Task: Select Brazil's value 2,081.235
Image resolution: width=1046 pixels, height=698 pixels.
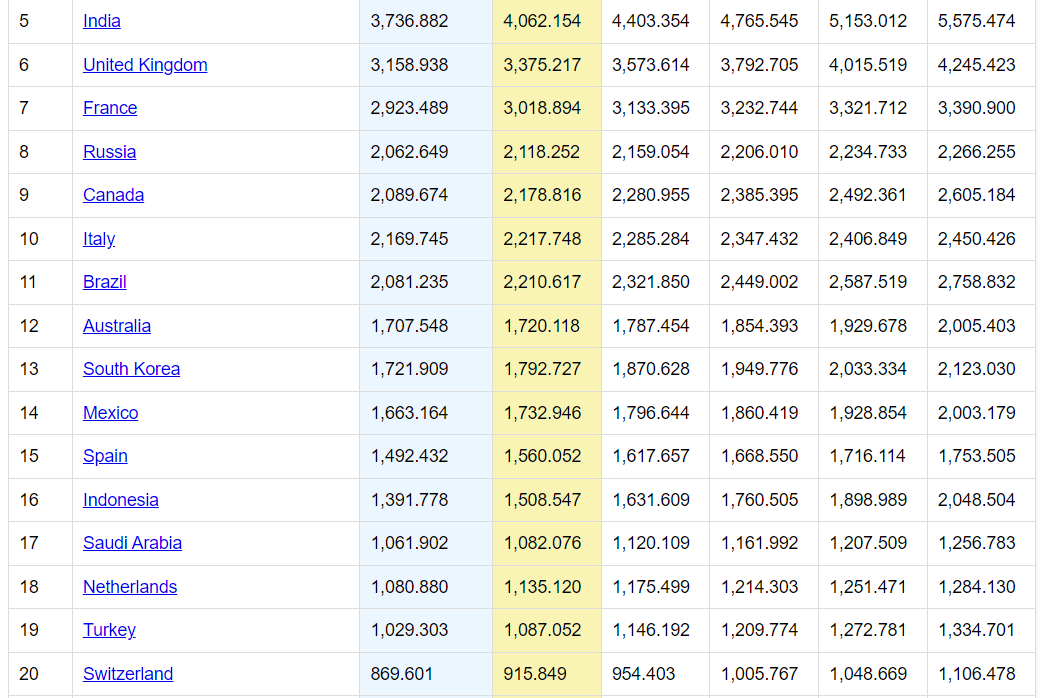Action: click(409, 282)
